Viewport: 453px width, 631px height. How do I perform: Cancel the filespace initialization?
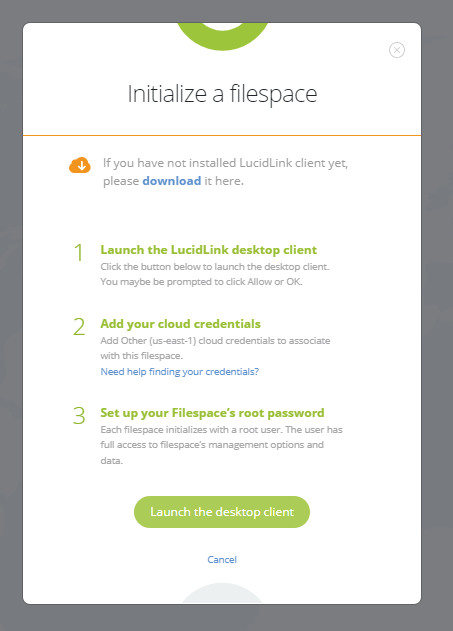222,559
